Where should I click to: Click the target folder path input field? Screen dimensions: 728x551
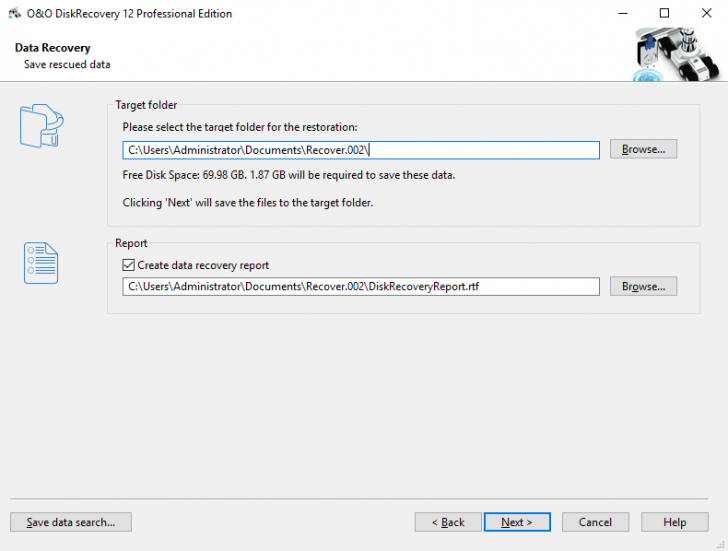[x=361, y=150]
